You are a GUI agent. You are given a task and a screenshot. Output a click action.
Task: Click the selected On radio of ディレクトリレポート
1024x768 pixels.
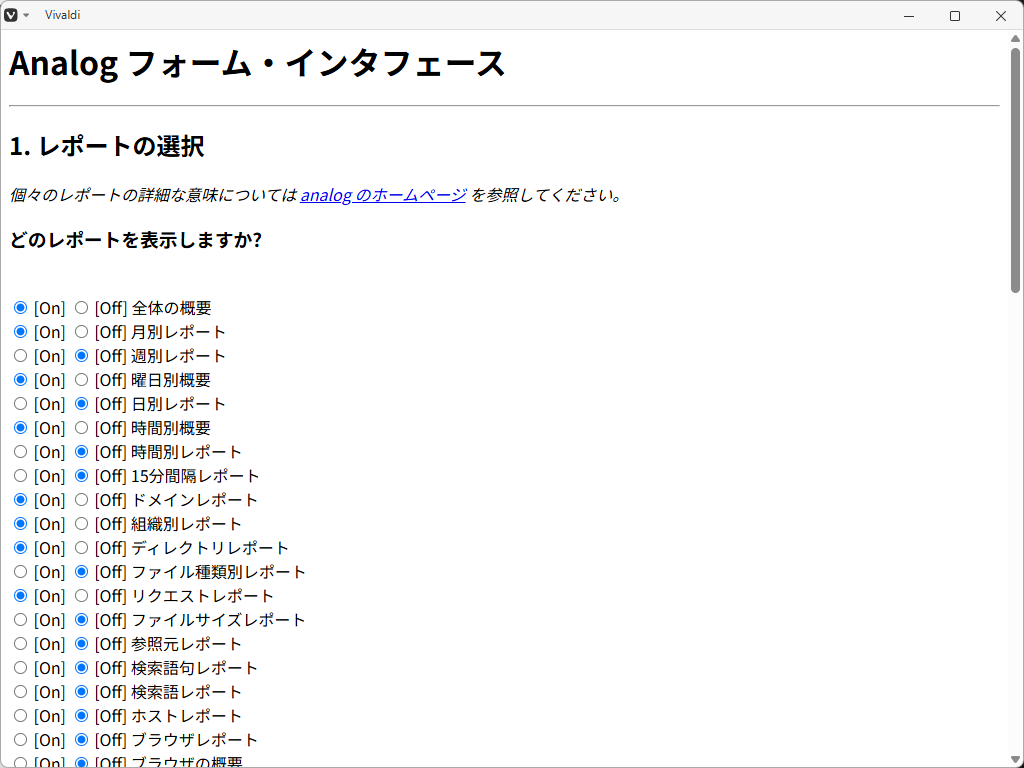point(20,547)
